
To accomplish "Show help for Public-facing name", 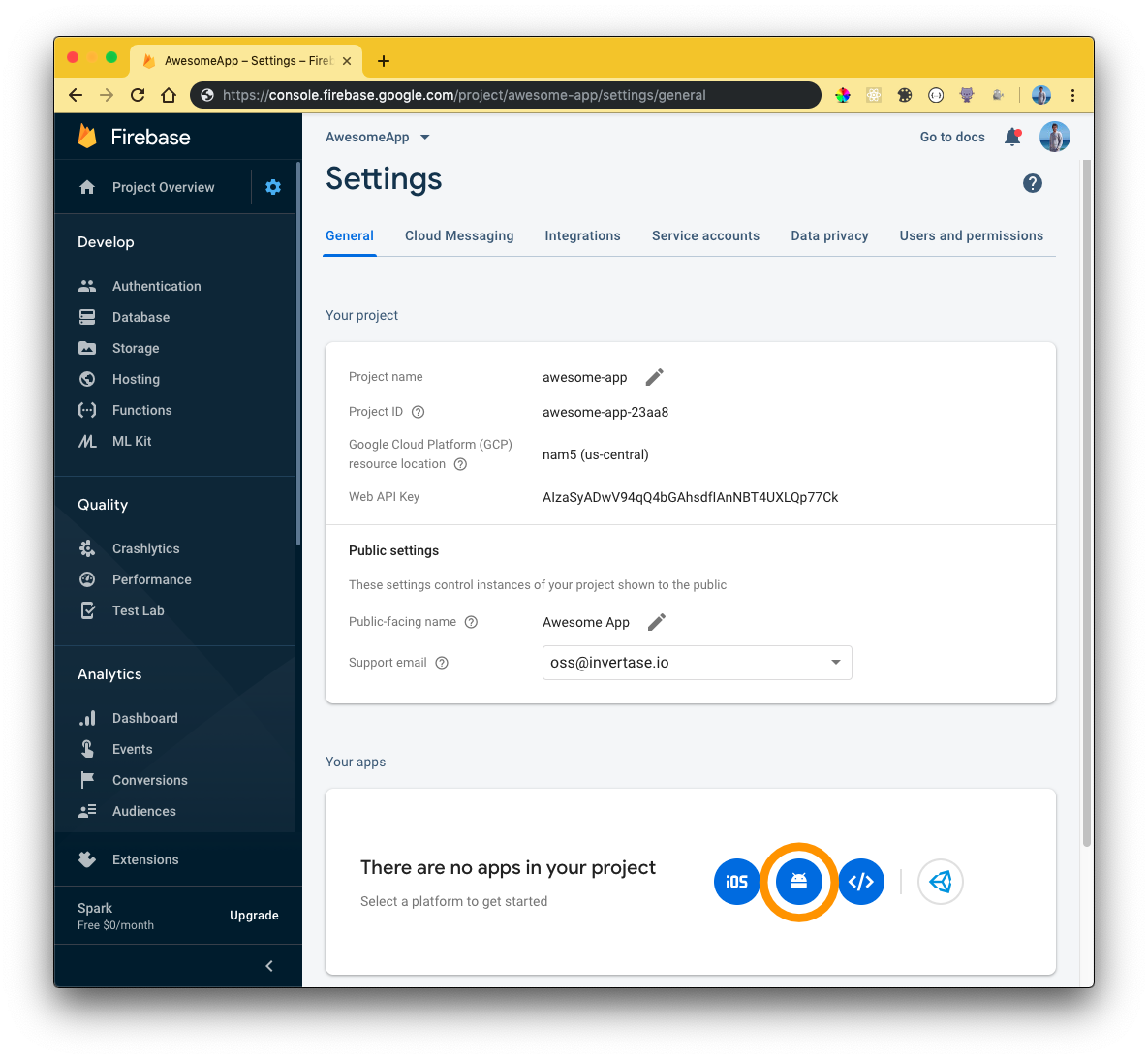I will (x=472, y=622).
